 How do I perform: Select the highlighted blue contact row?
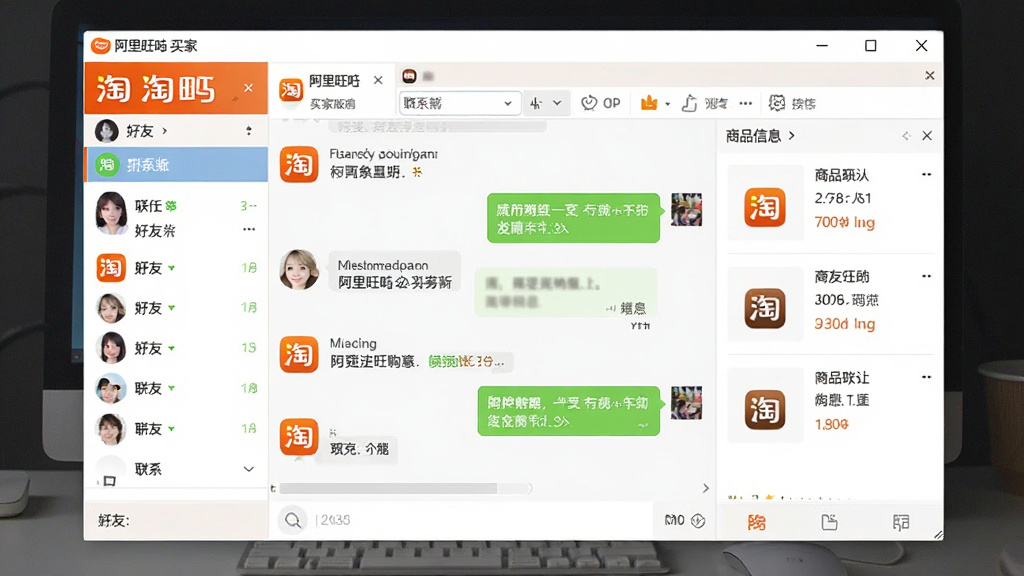tap(176, 165)
